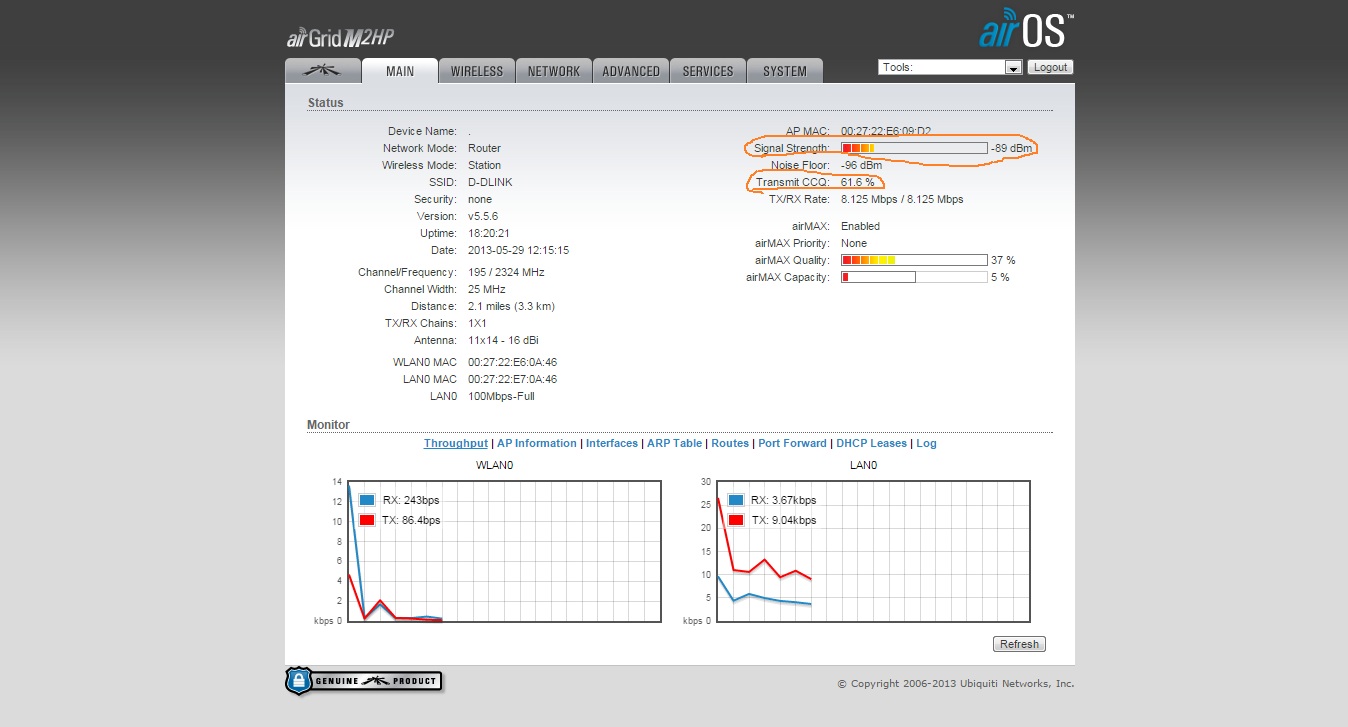Click the Security value none
1348x727 pixels.
point(480,199)
